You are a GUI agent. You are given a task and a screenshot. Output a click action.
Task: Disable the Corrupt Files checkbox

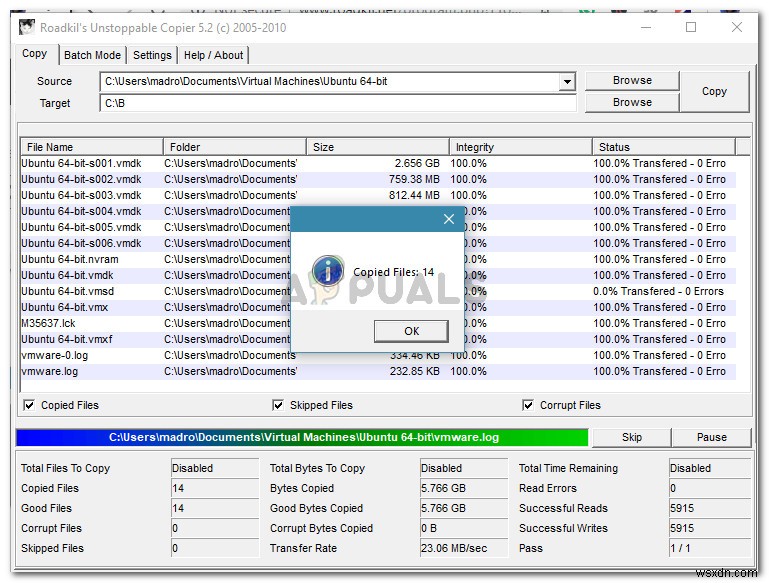528,405
